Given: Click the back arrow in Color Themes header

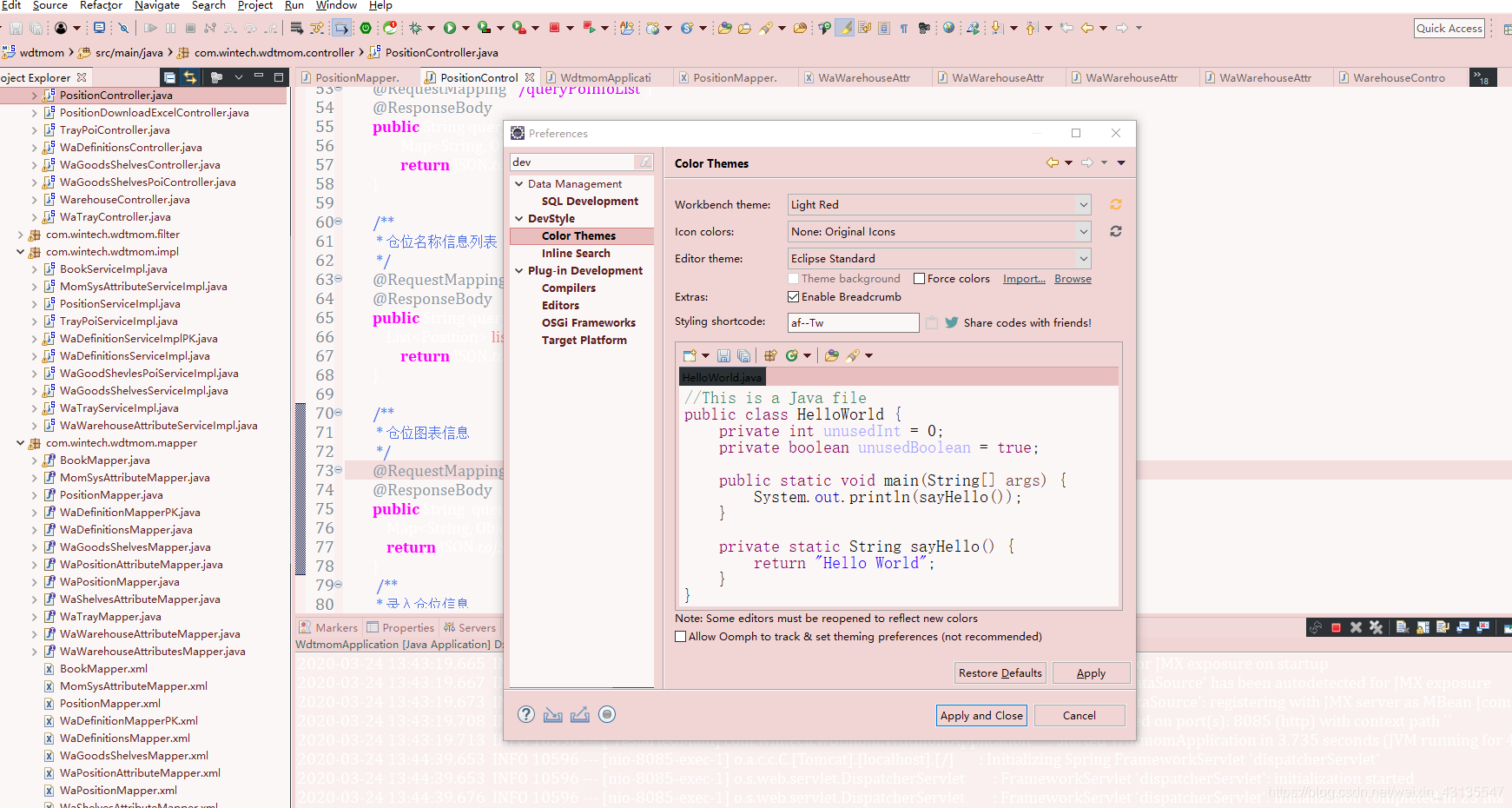Looking at the screenshot, I should click(1053, 162).
